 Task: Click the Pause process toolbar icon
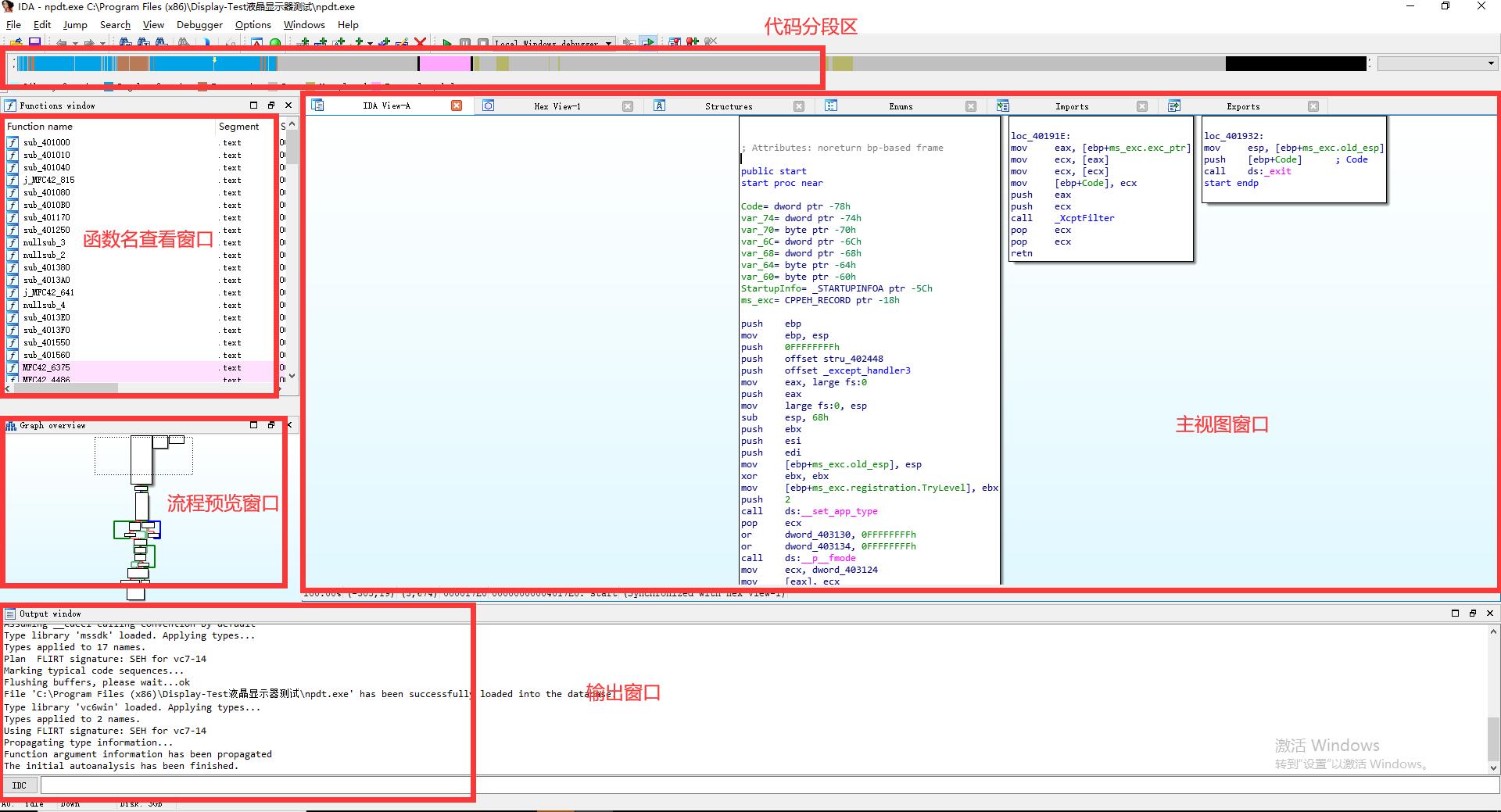[465, 43]
